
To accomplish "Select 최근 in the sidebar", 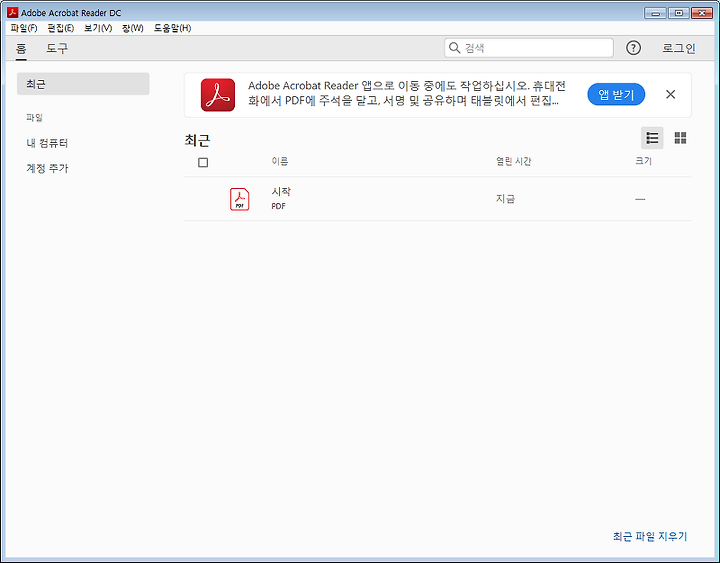I will [x=83, y=84].
